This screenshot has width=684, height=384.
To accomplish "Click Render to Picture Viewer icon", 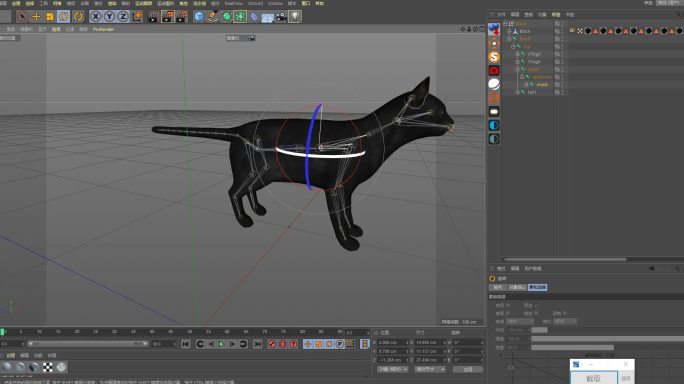I will tap(168, 17).
